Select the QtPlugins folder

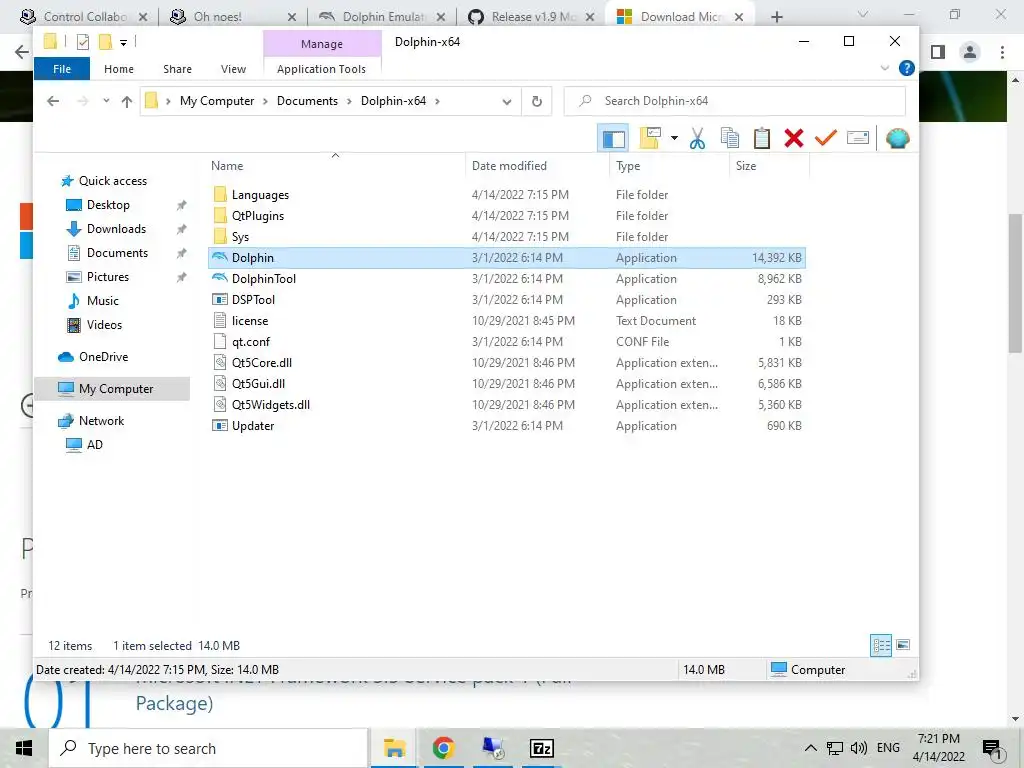coord(507,216)
